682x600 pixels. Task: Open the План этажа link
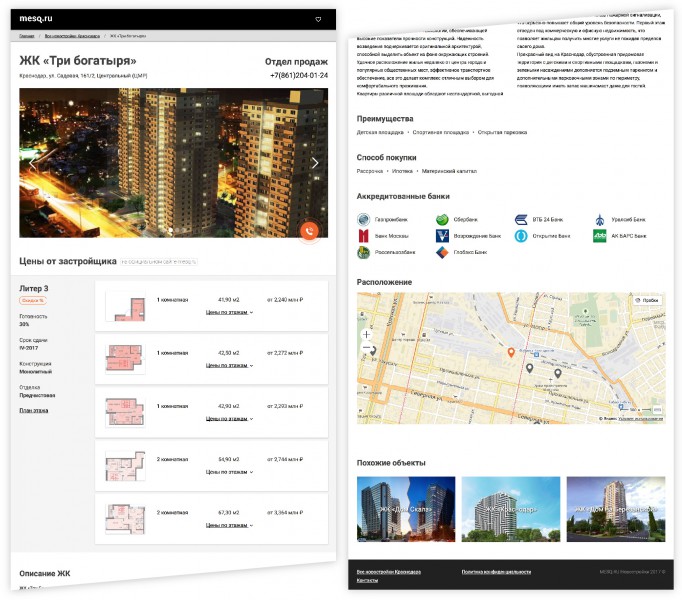(33, 410)
